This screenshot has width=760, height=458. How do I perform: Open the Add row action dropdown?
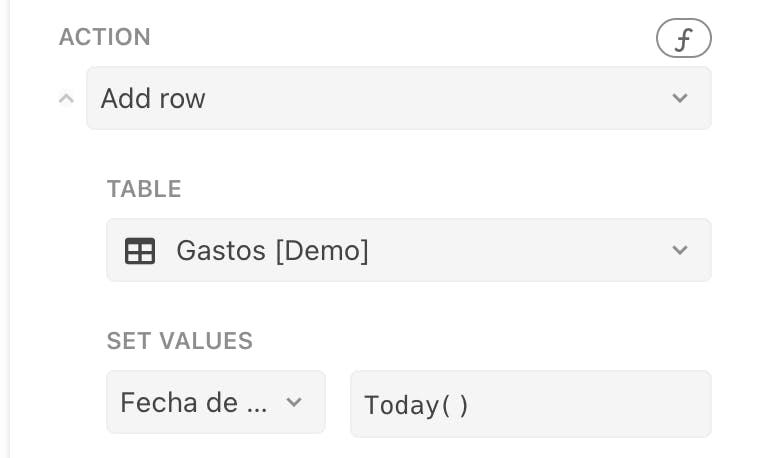pos(398,98)
